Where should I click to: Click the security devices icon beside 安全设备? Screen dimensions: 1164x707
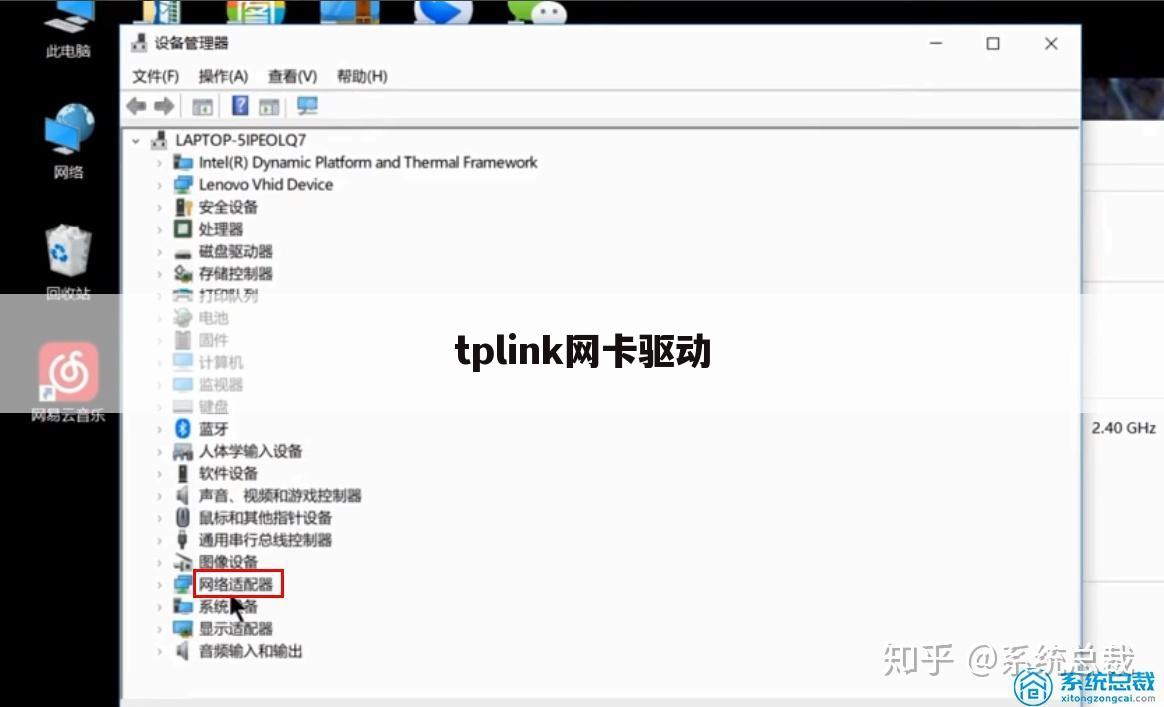point(183,206)
